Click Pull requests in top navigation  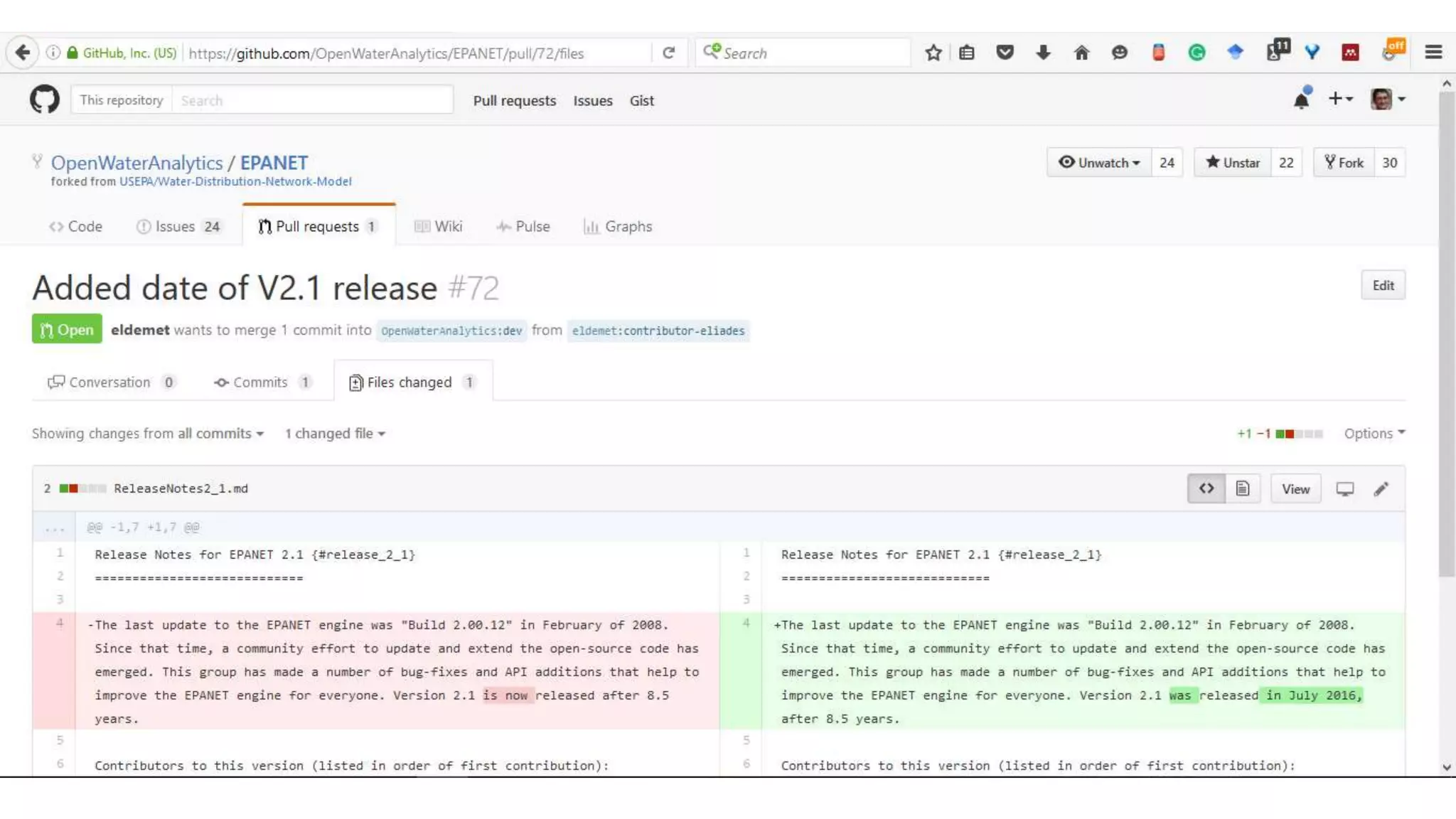point(515,100)
